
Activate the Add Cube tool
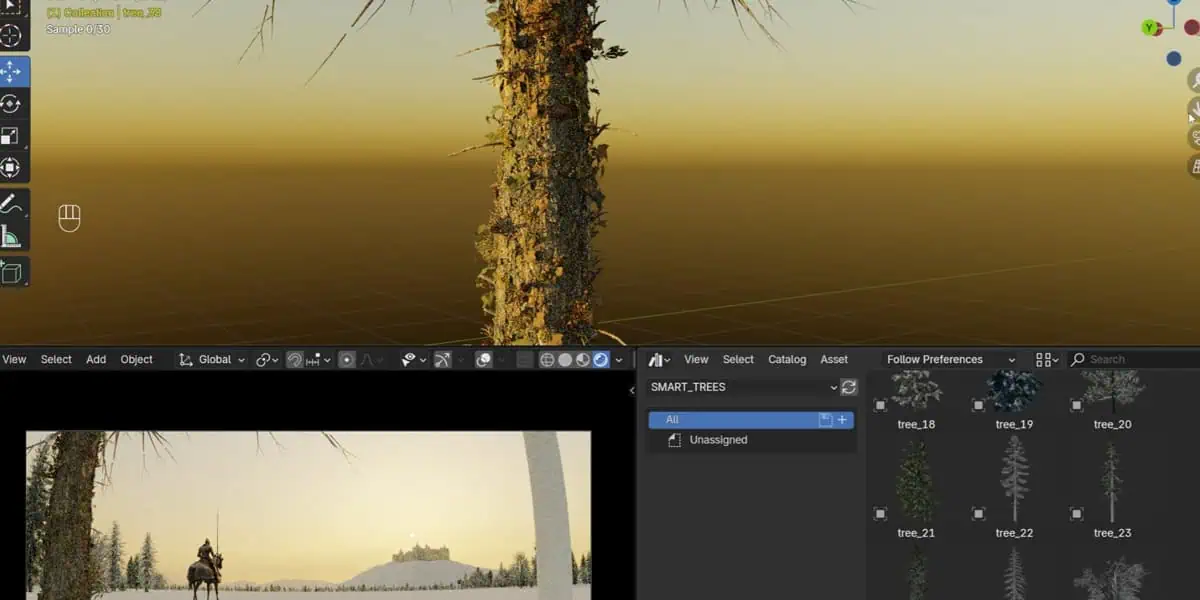[x=12, y=272]
